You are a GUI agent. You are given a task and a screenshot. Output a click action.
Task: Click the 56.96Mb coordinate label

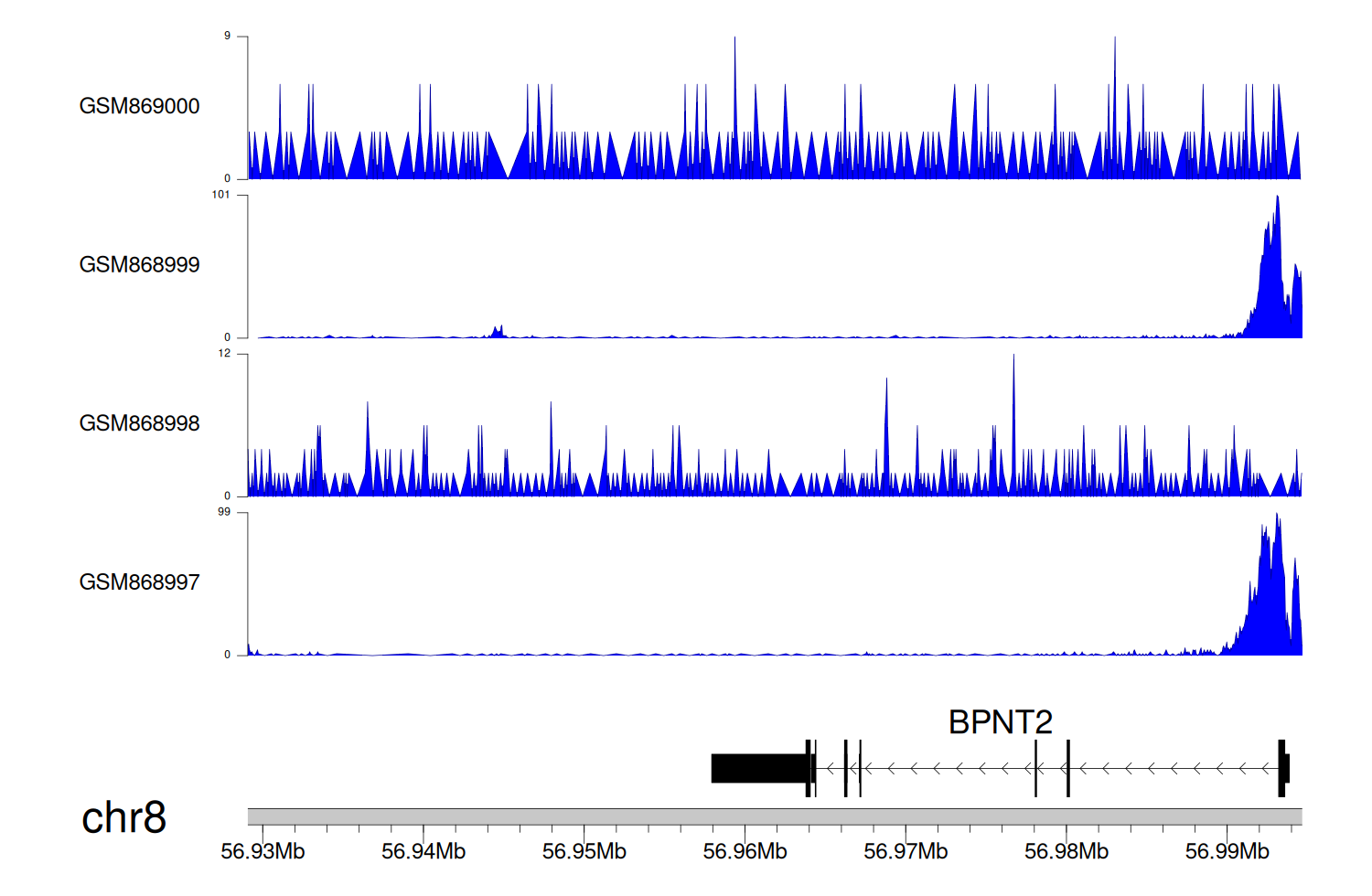(x=745, y=851)
